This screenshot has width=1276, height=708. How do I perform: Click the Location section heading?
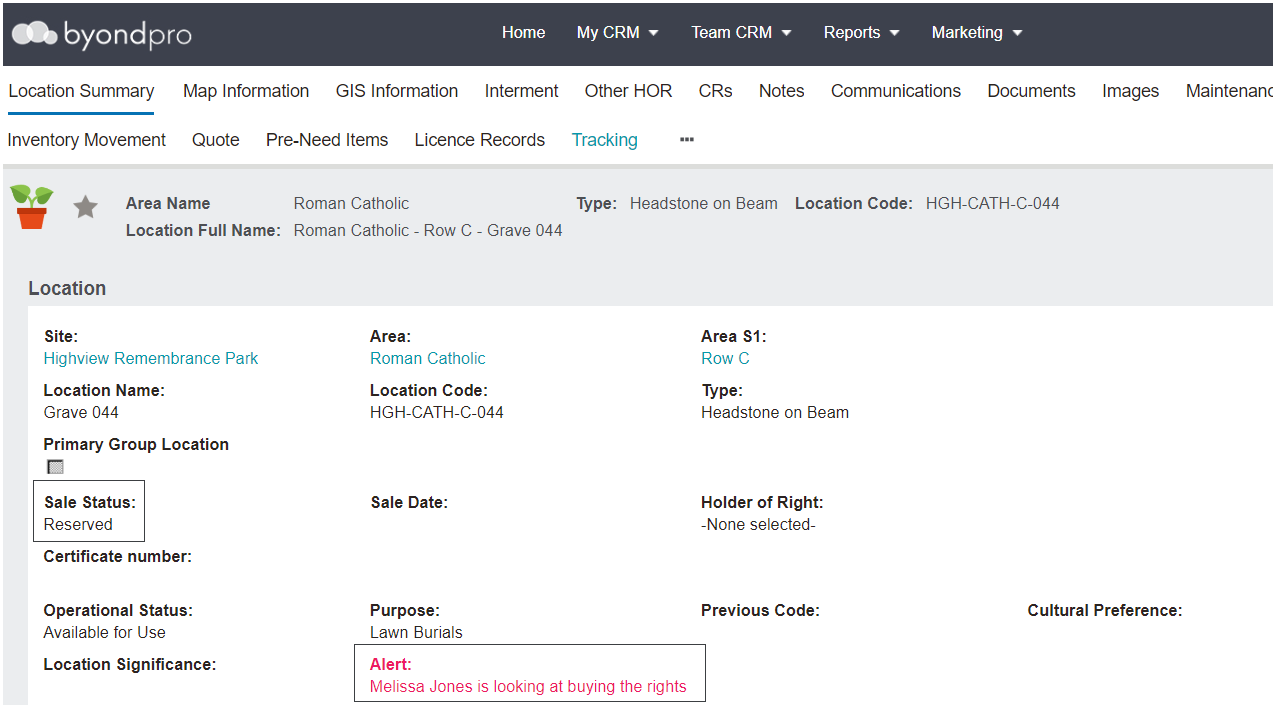point(67,288)
